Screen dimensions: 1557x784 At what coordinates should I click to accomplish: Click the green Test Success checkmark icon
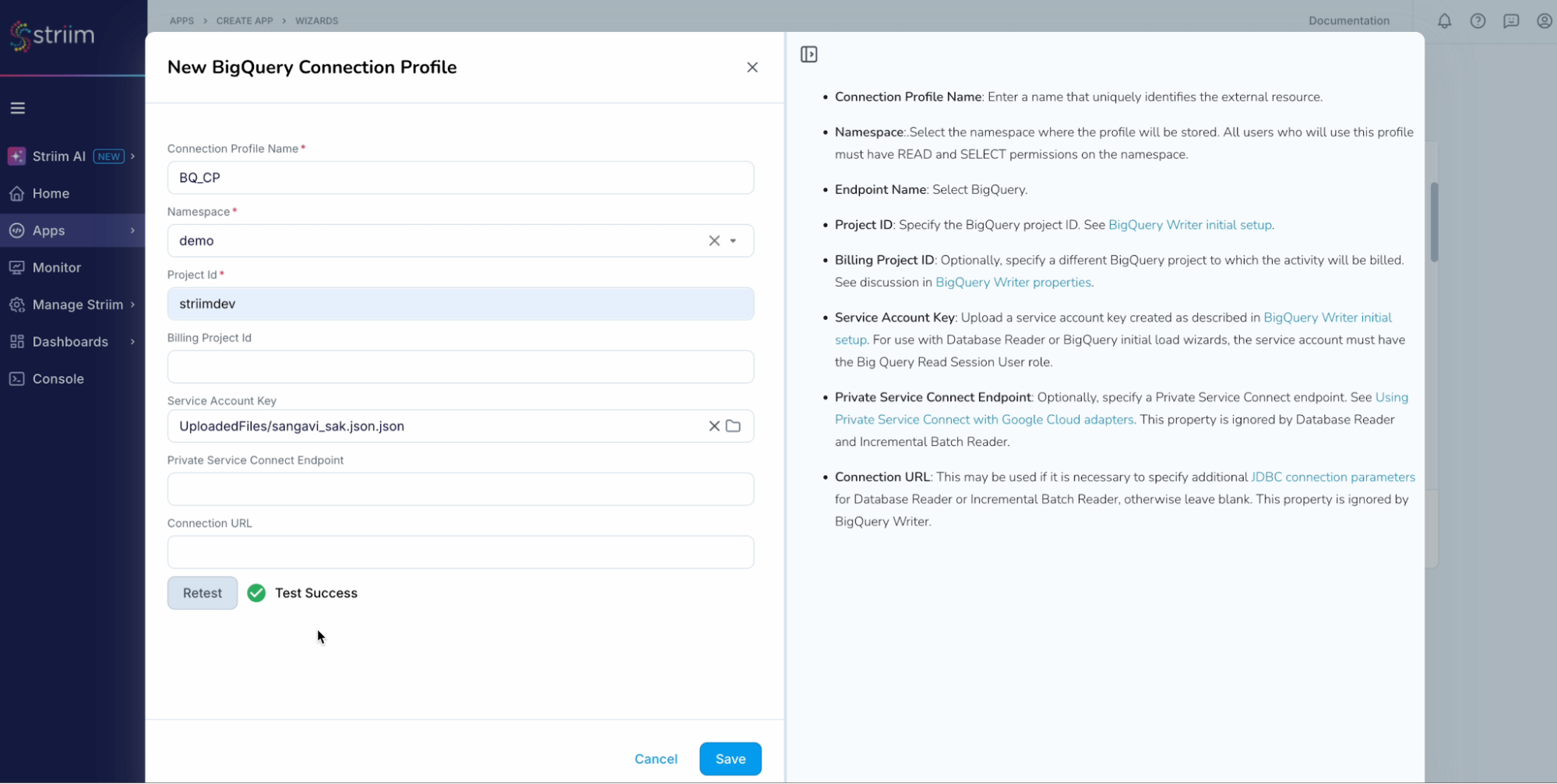pos(256,593)
